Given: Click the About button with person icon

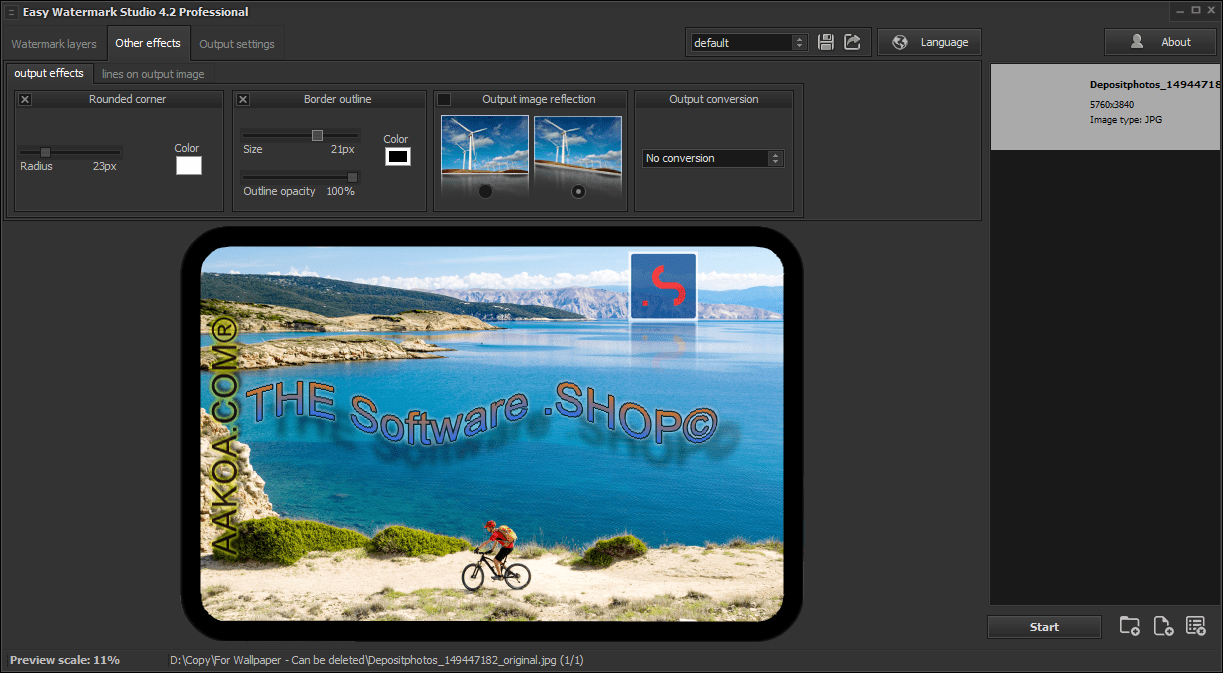Looking at the screenshot, I should pyautogui.click(x=1160, y=41).
